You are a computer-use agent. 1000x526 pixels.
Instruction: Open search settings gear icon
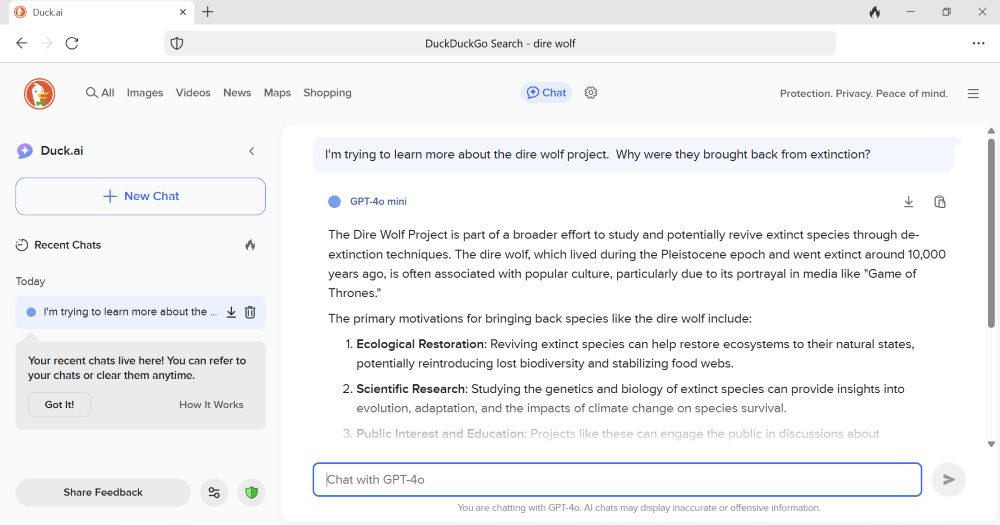(591, 93)
